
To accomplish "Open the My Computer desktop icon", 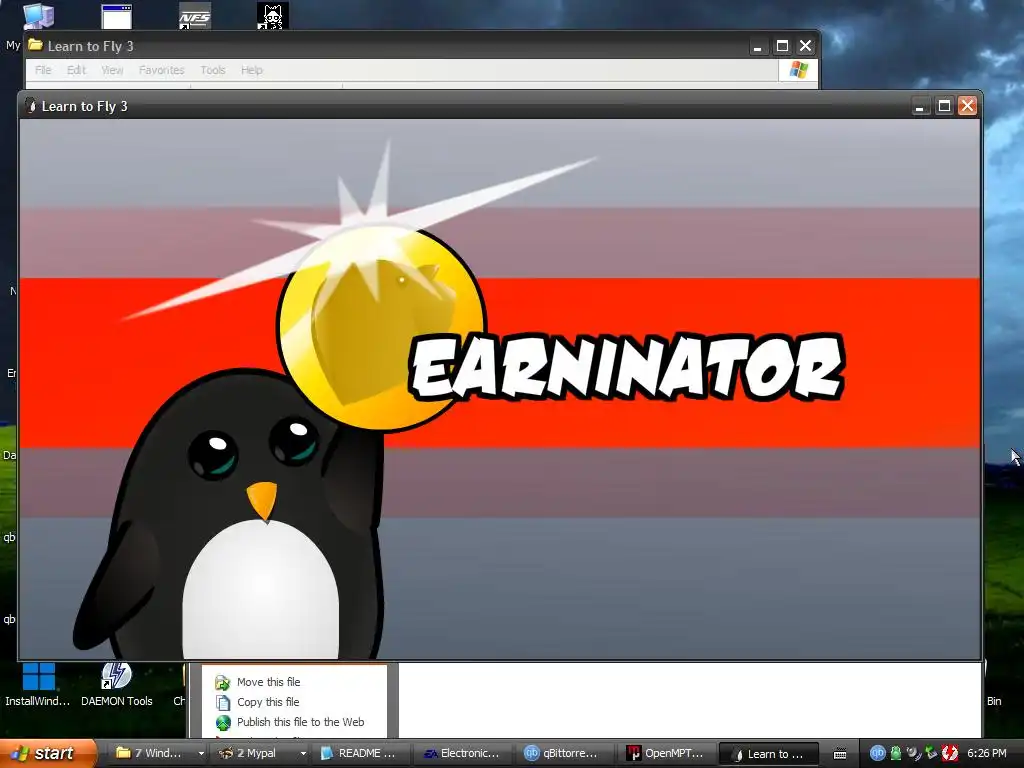I will (38, 16).
